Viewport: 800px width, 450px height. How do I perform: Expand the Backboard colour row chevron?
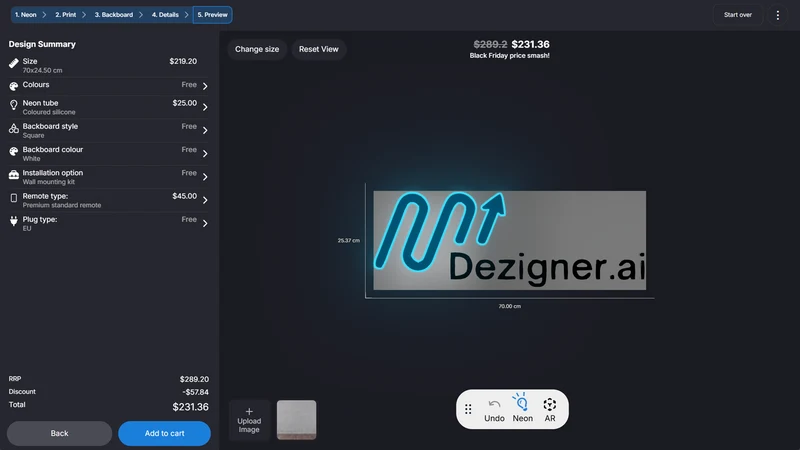click(x=205, y=154)
